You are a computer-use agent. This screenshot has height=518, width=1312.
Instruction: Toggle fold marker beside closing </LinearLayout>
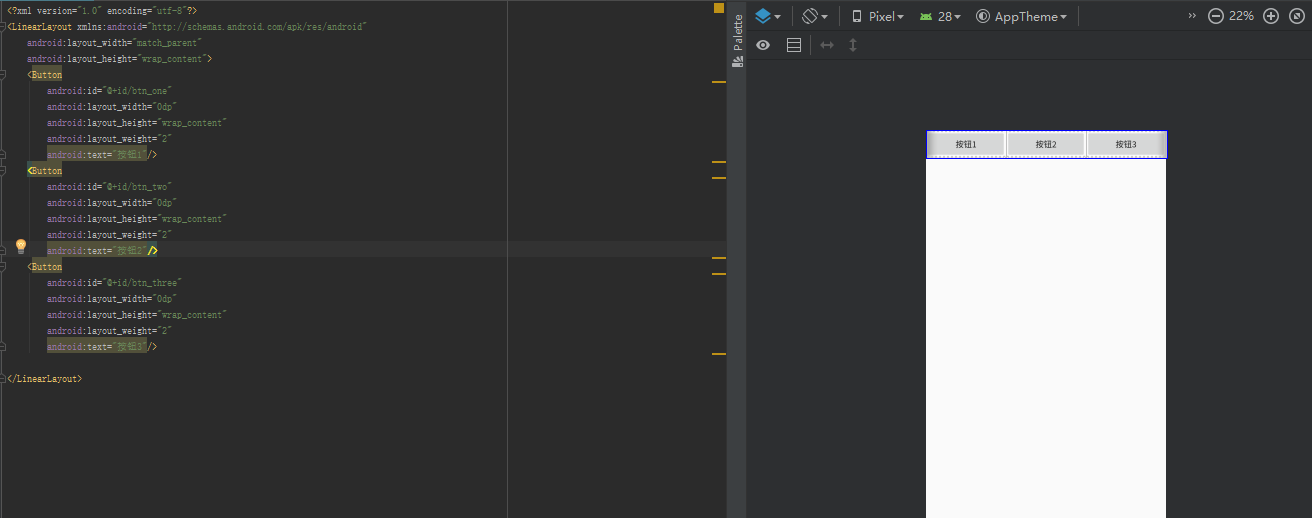pos(3,379)
